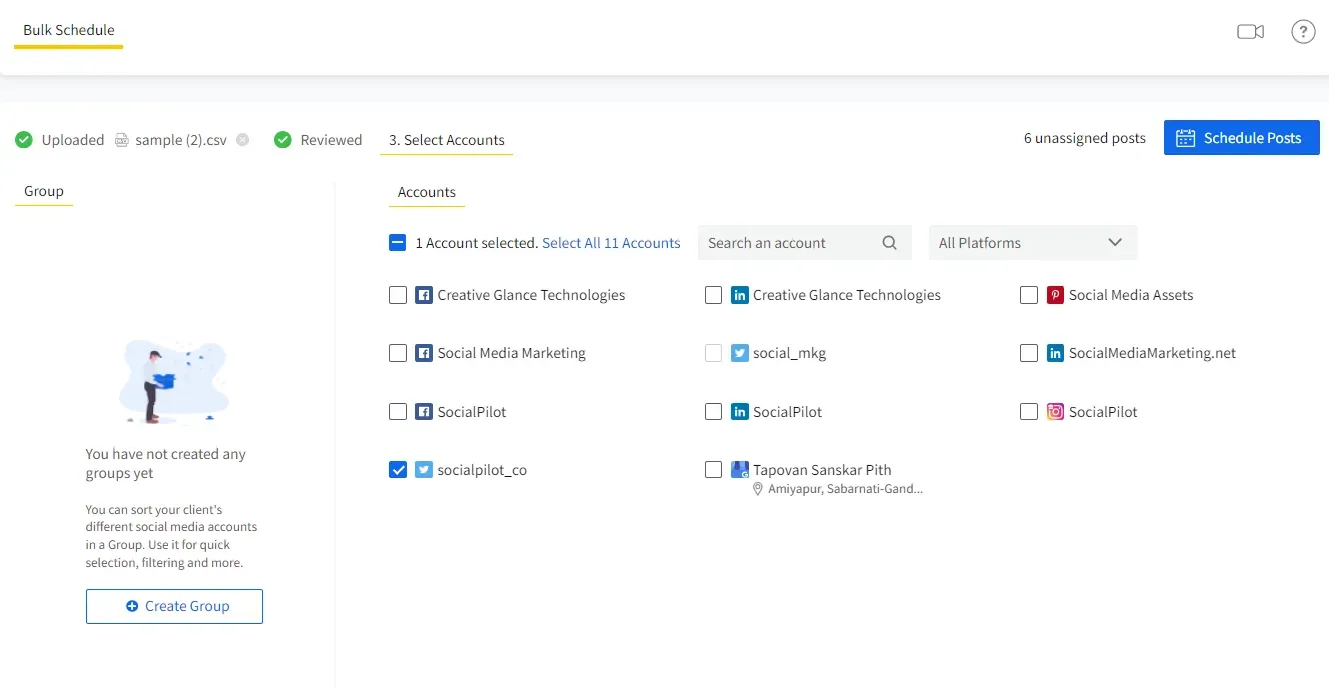Uncheck the socialpilot_co Twitter account
This screenshot has height=689, width=1329.
398,469
